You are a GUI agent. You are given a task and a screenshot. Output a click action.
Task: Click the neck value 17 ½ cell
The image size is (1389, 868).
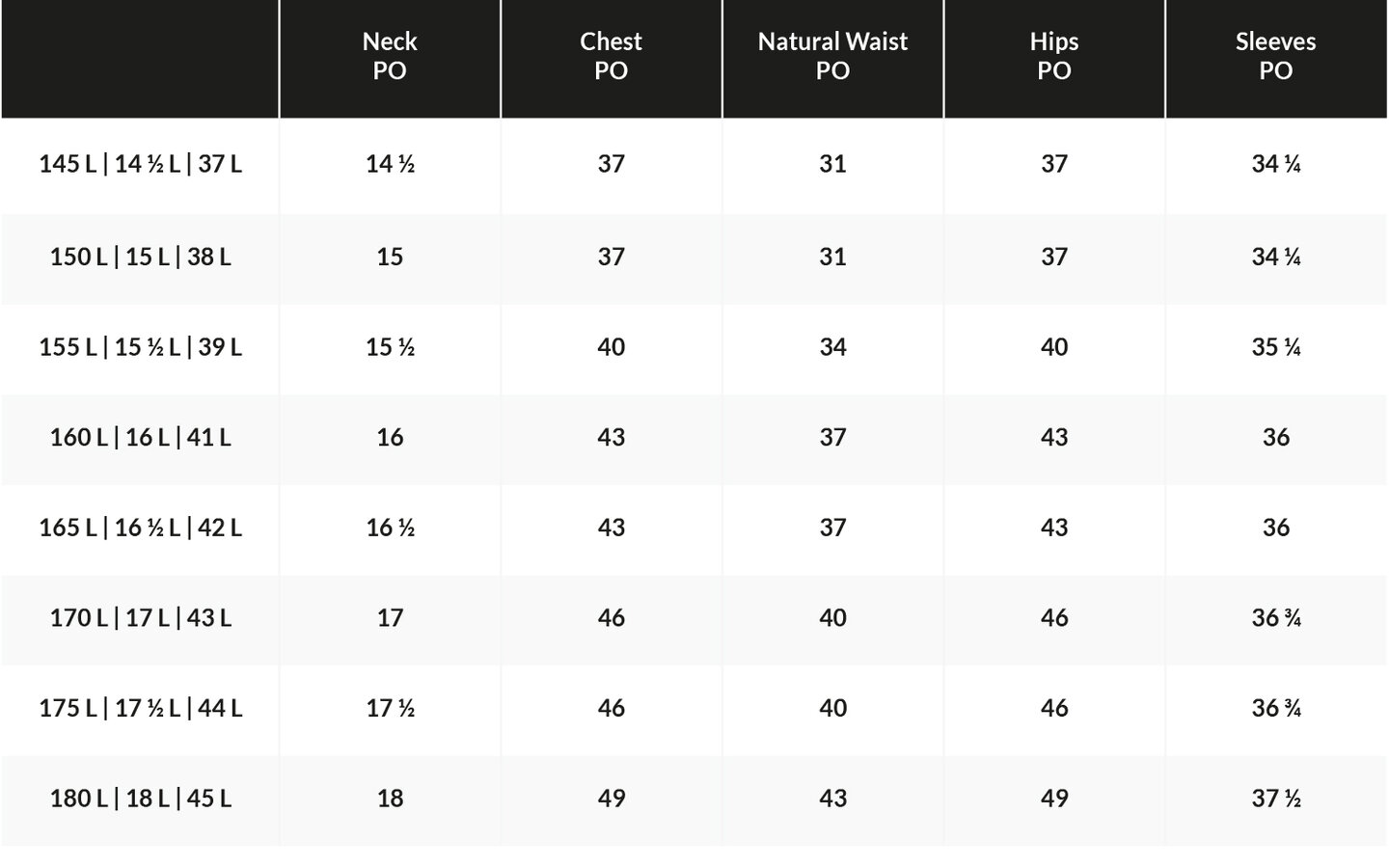390,709
